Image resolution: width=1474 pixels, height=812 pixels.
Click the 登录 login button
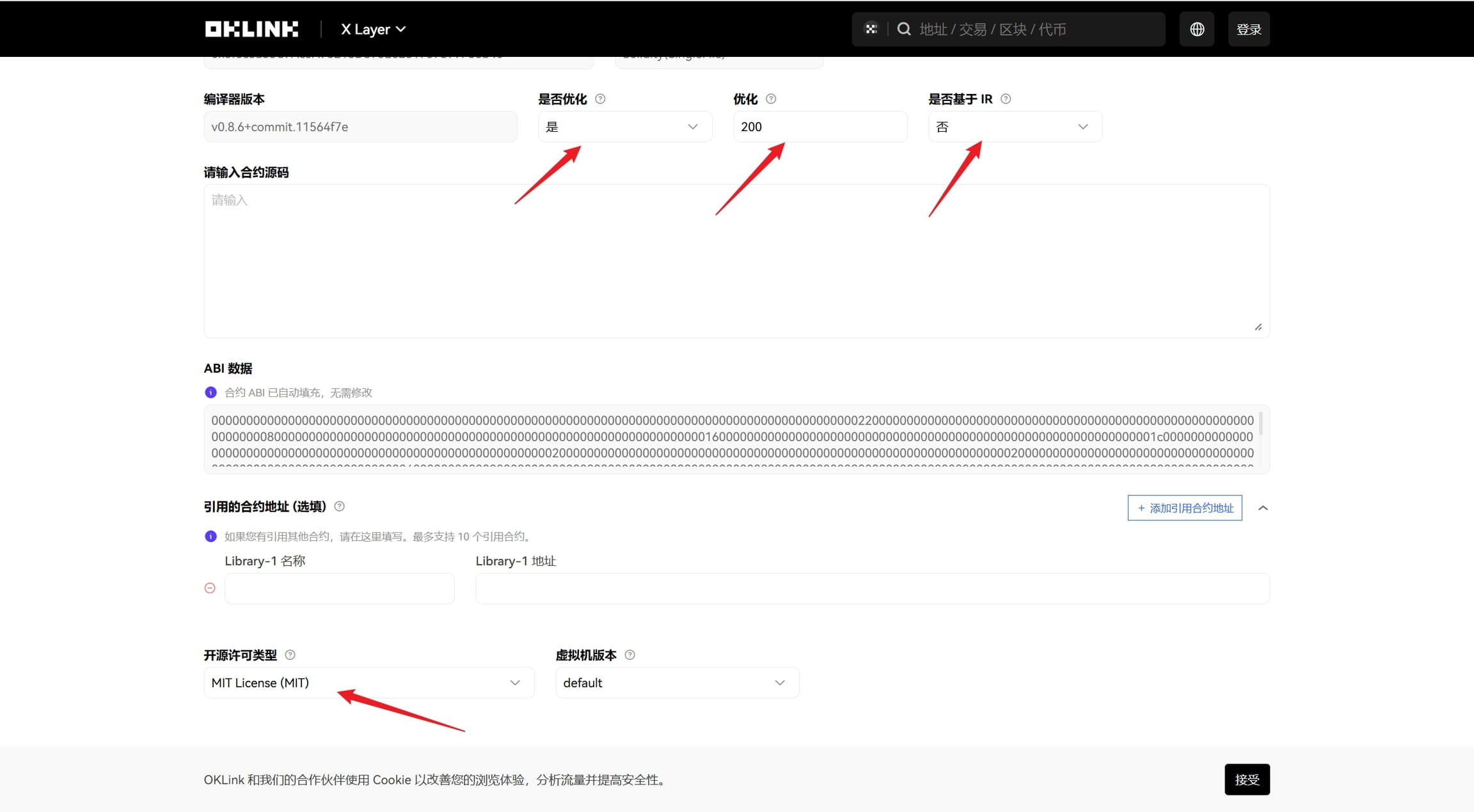click(x=1249, y=29)
